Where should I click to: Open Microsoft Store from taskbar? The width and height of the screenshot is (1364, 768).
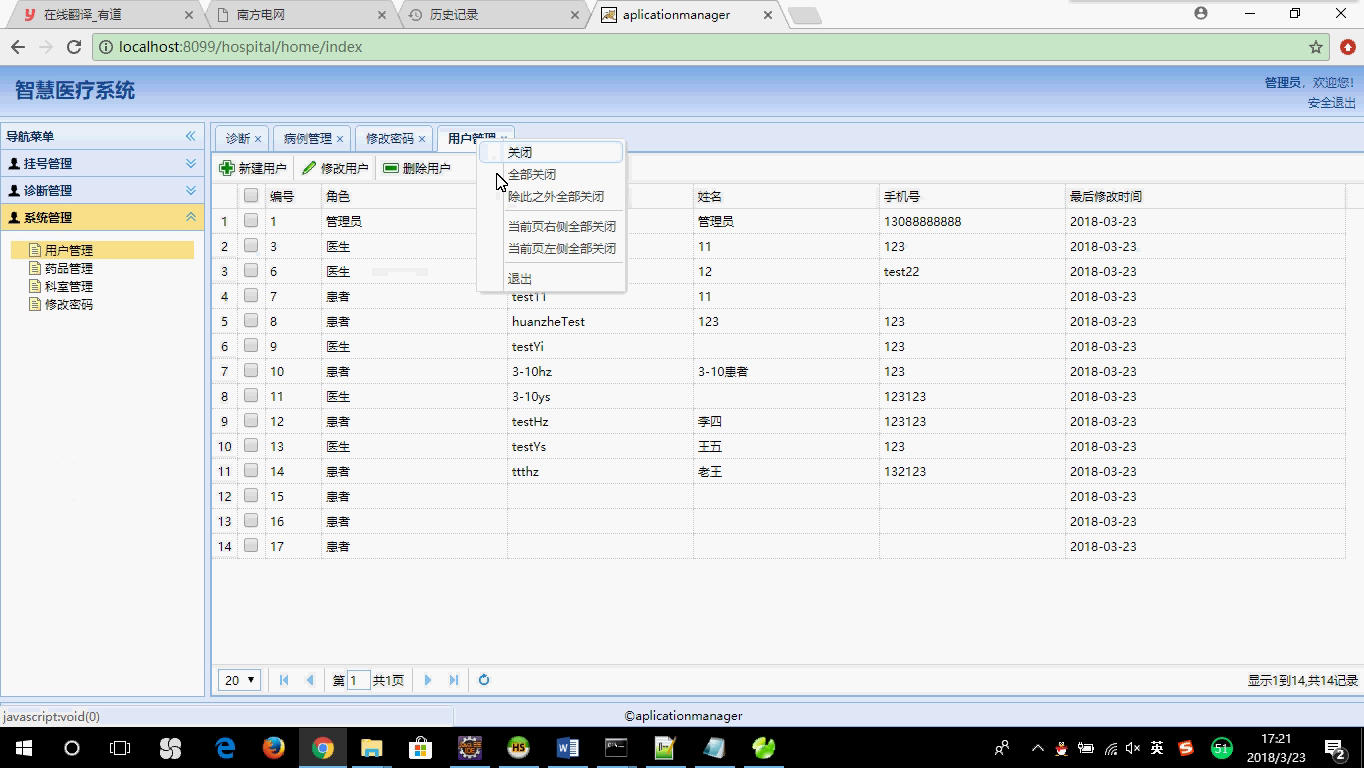[x=420, y=747]
